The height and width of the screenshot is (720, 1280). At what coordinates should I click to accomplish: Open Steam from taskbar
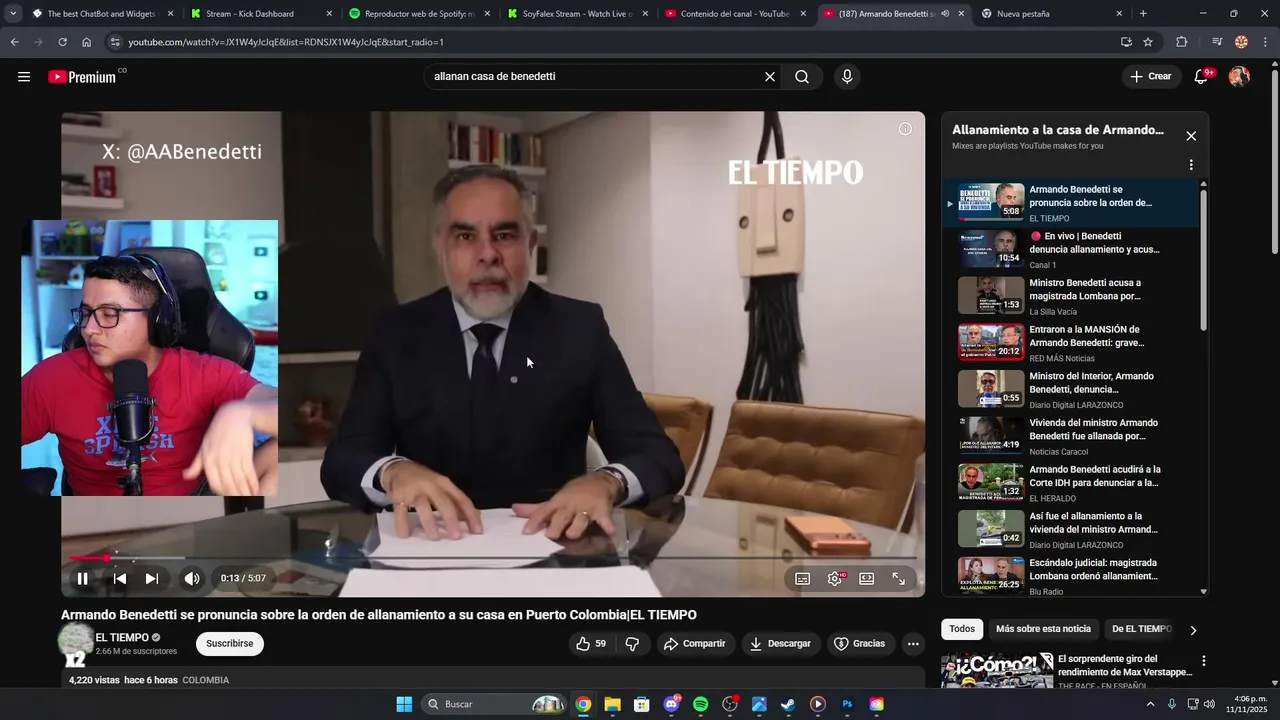[x=788, y=704]
